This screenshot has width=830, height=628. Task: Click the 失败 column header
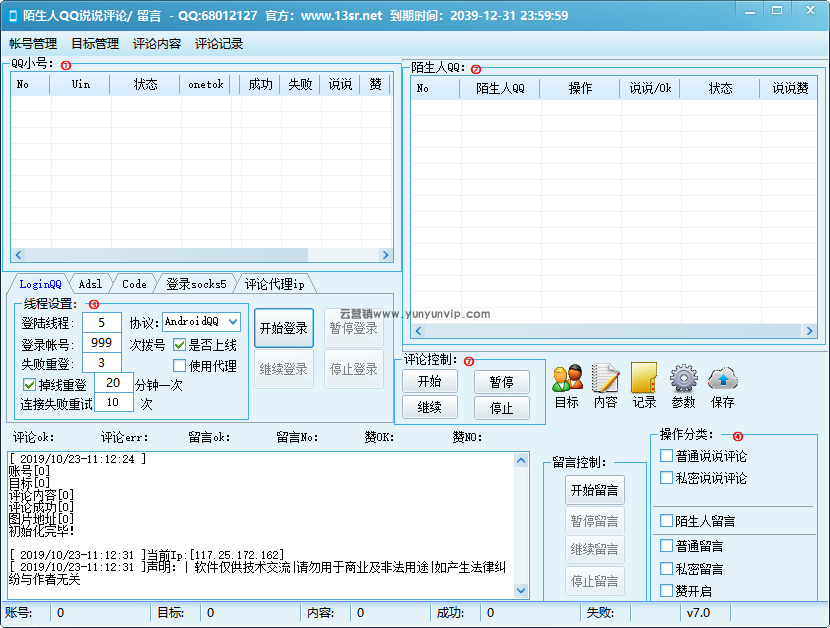pyautogui.click(x=300, y=84)
